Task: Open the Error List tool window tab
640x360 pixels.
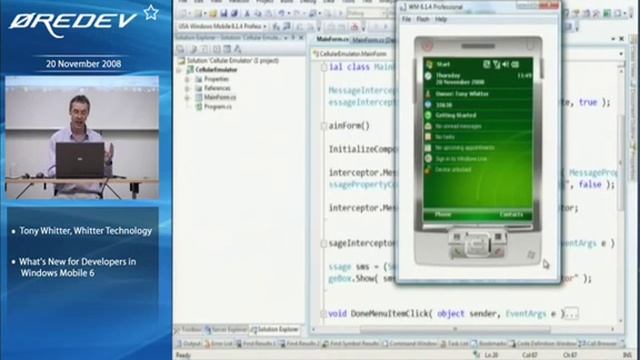Action: click(x=218, y=344)
